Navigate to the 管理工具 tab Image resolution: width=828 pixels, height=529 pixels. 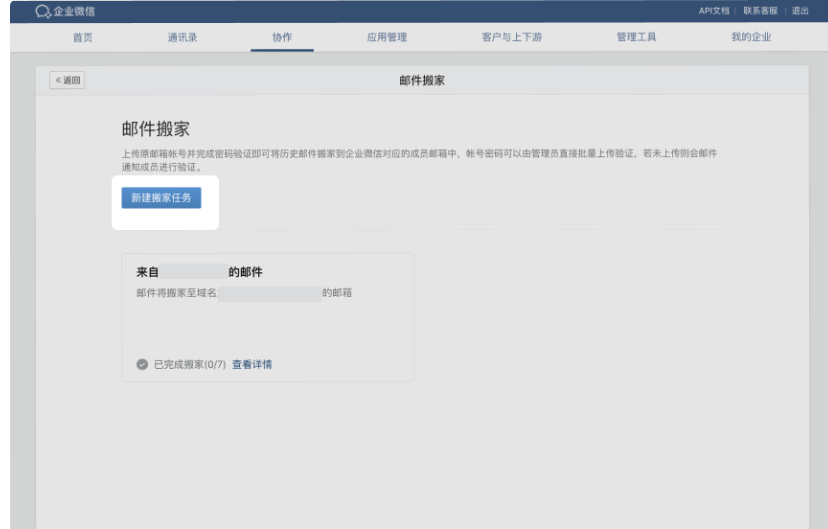pos(636,37)
